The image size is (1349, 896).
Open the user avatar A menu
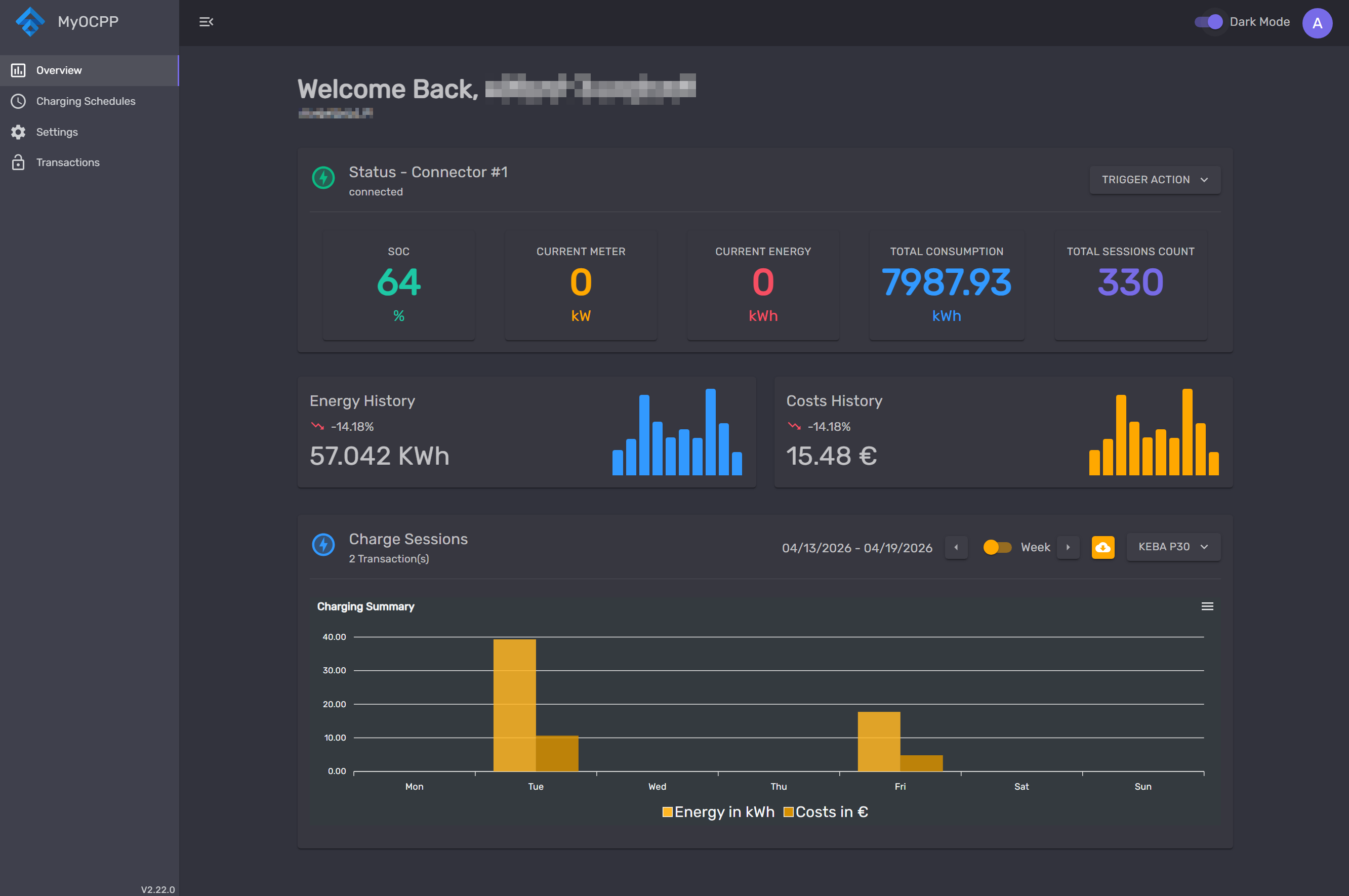click(x=1317, y=23)
